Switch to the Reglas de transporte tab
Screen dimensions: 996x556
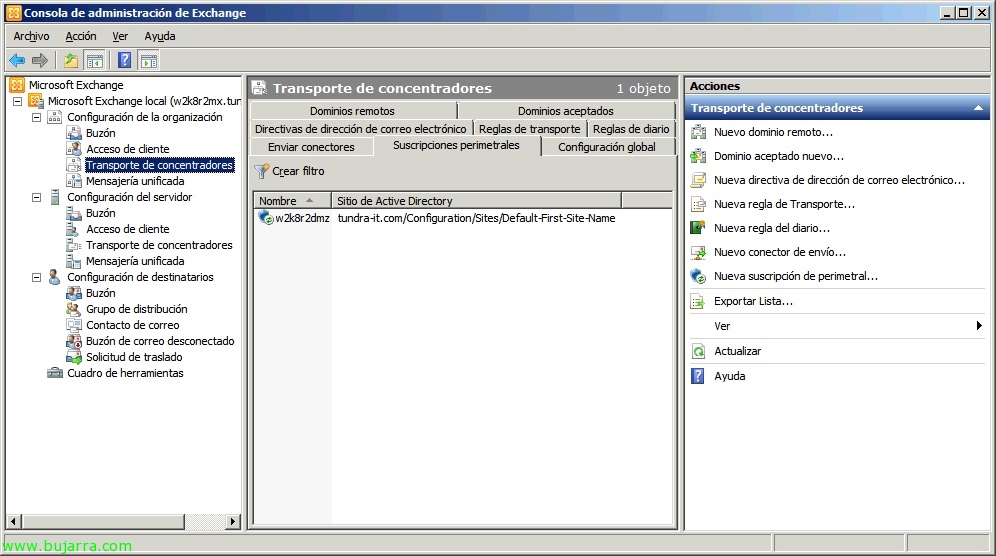(529, 129)
